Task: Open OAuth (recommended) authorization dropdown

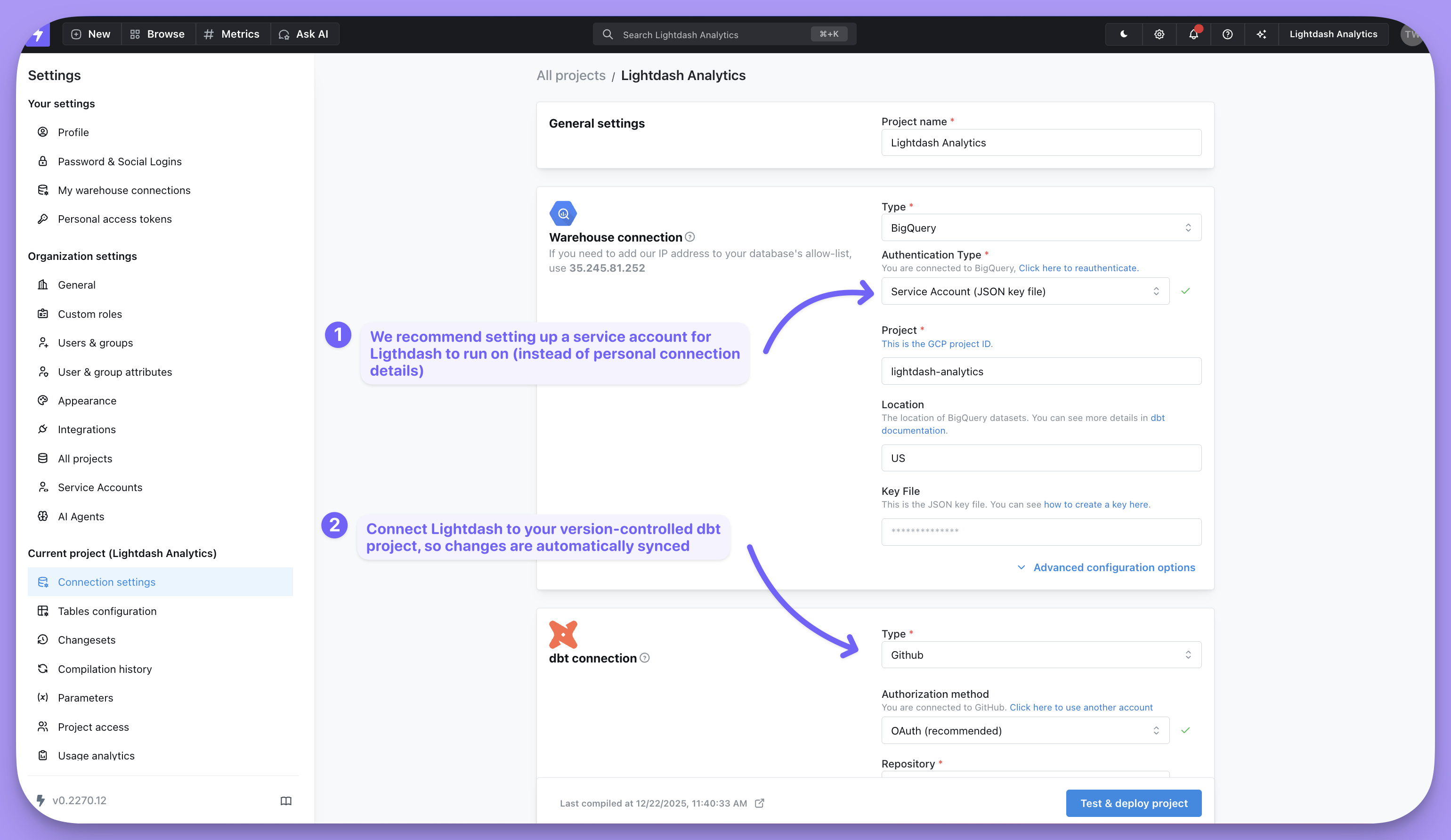Action: point(1025,731)
